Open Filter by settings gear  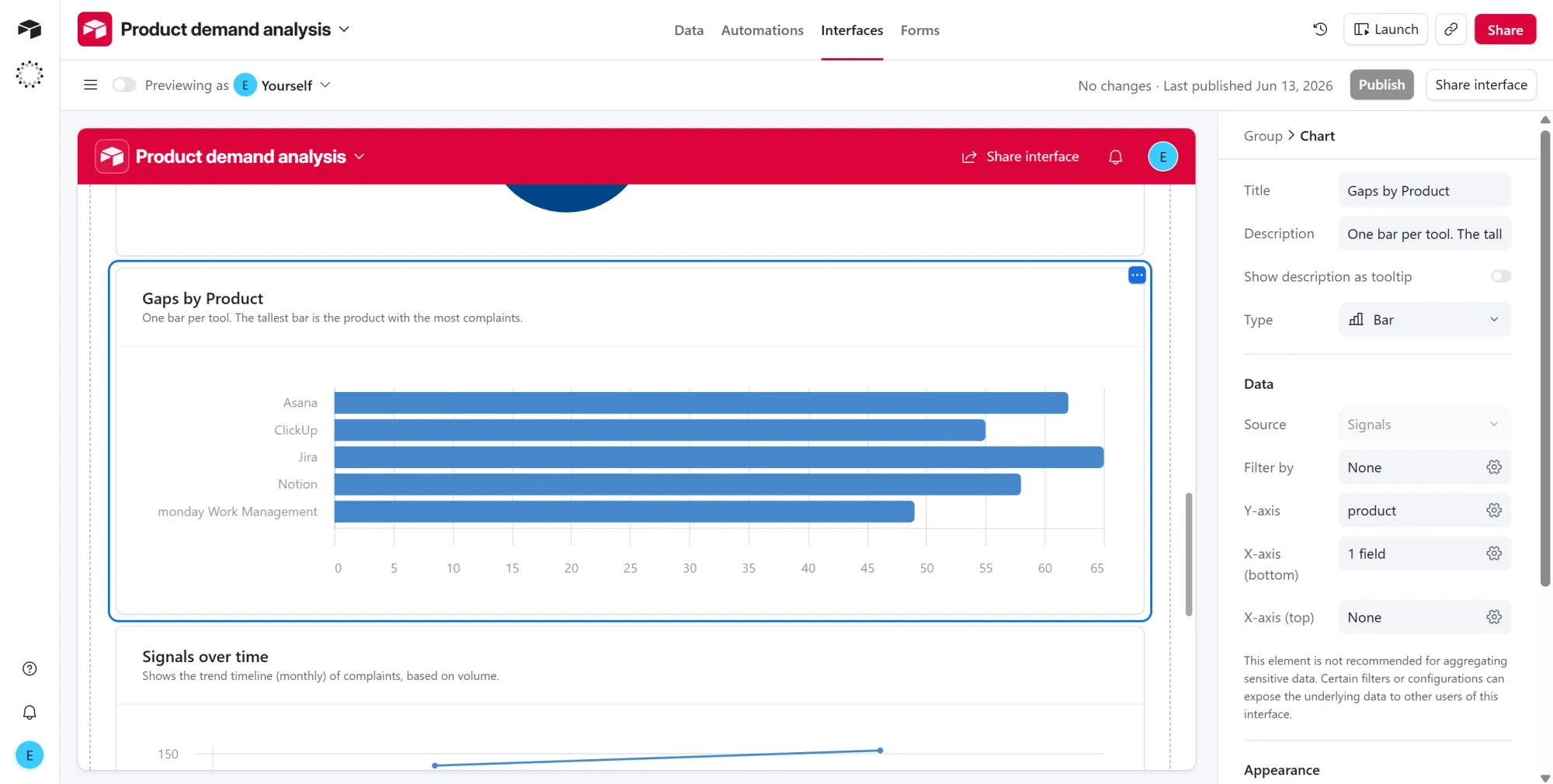click(1494, 467)
